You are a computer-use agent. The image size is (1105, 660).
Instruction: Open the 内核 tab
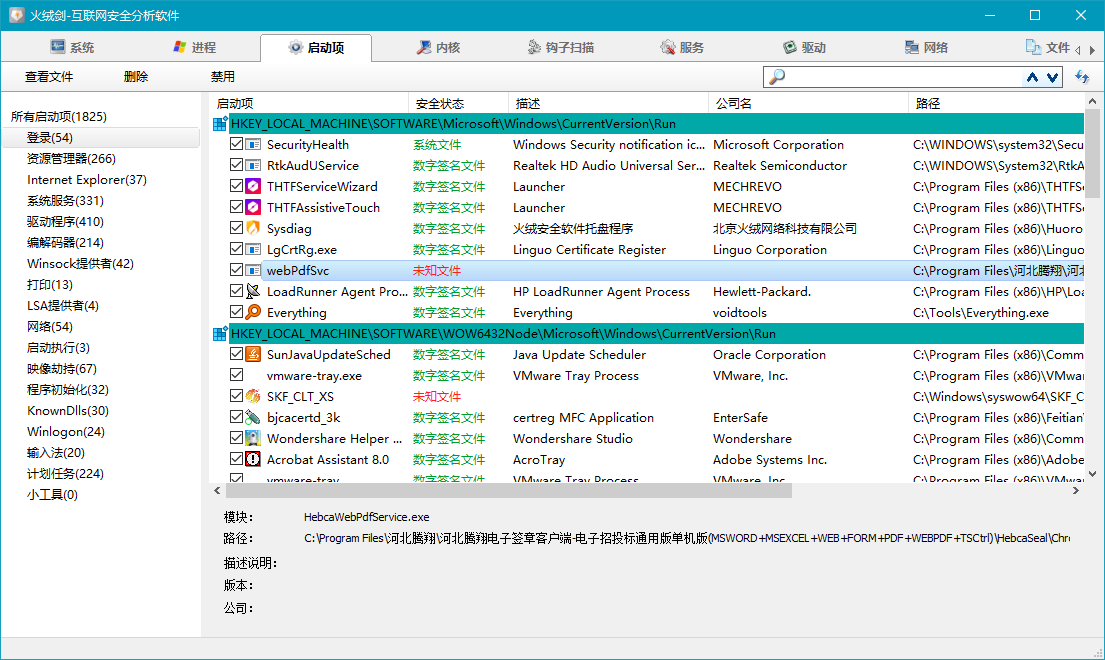(x=438, y=47)
